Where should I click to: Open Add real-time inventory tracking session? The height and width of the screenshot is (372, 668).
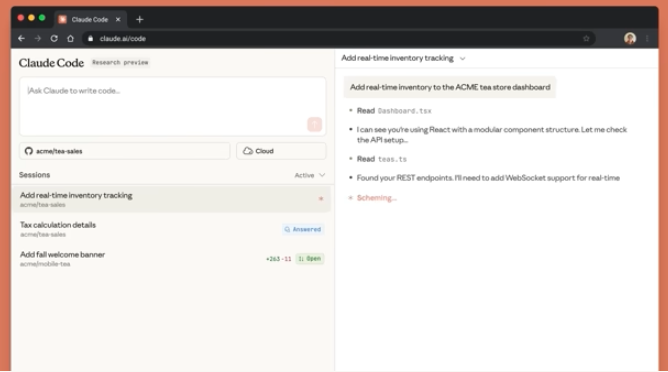(x=172, y=199)
